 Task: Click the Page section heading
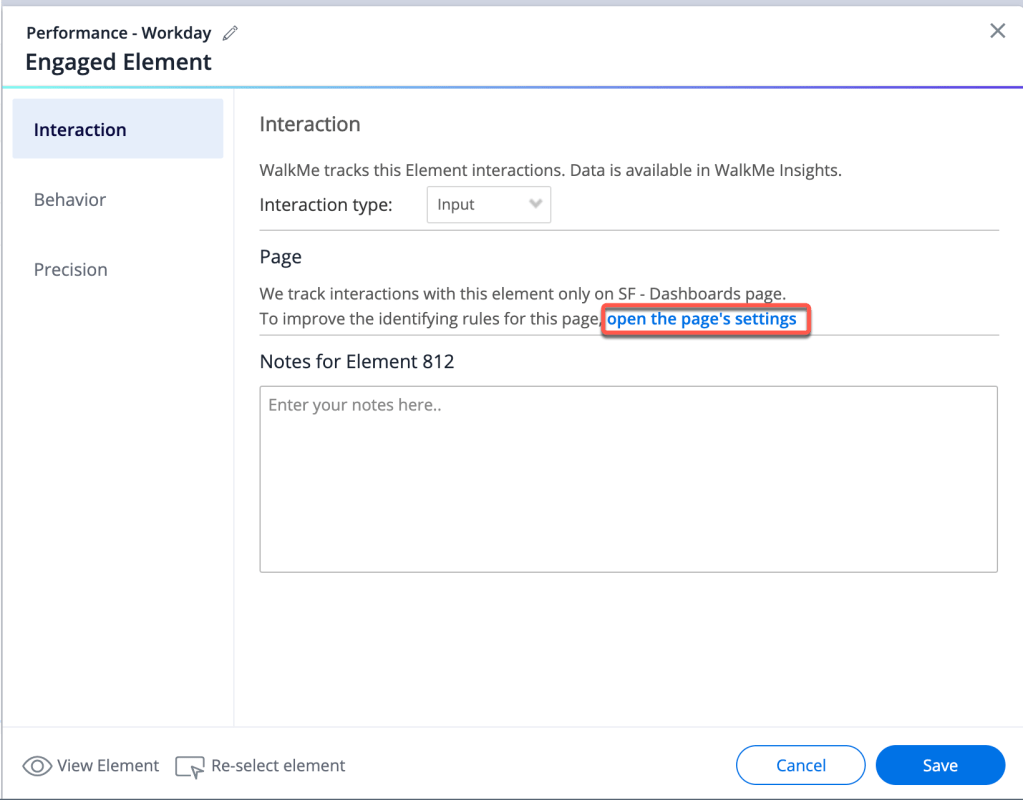(280, 257)
